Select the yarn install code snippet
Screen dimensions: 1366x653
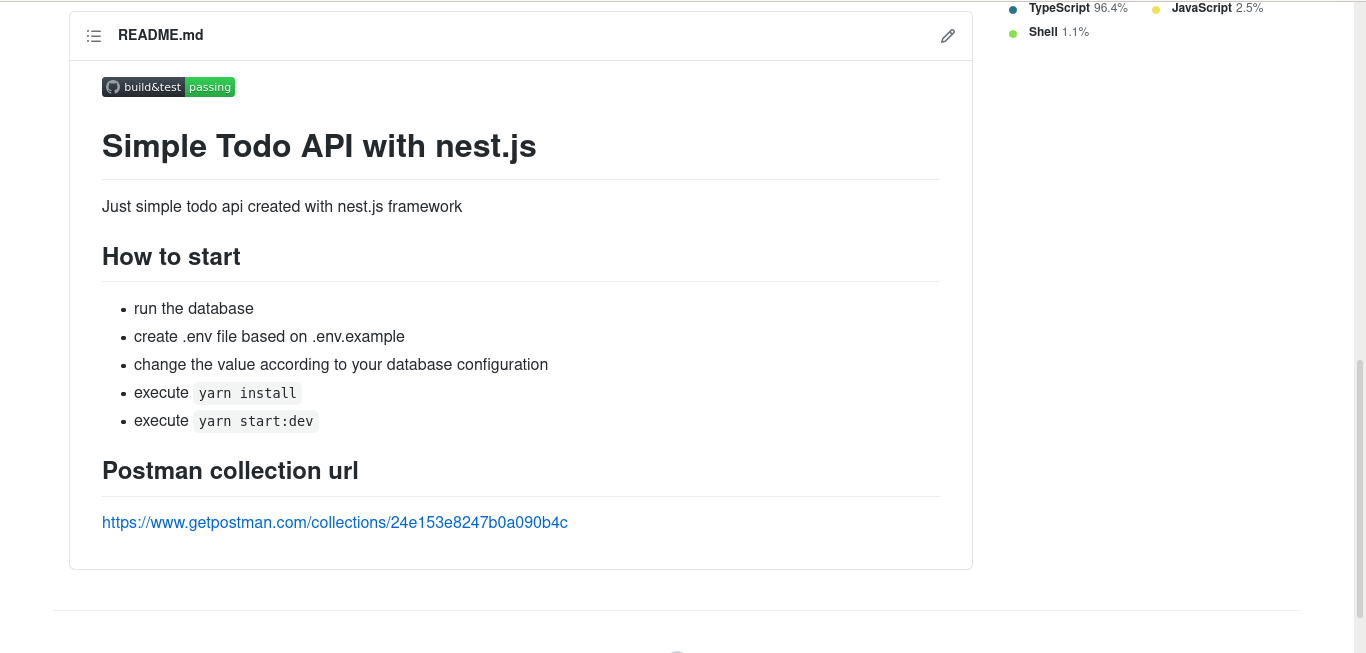point(247,393)
